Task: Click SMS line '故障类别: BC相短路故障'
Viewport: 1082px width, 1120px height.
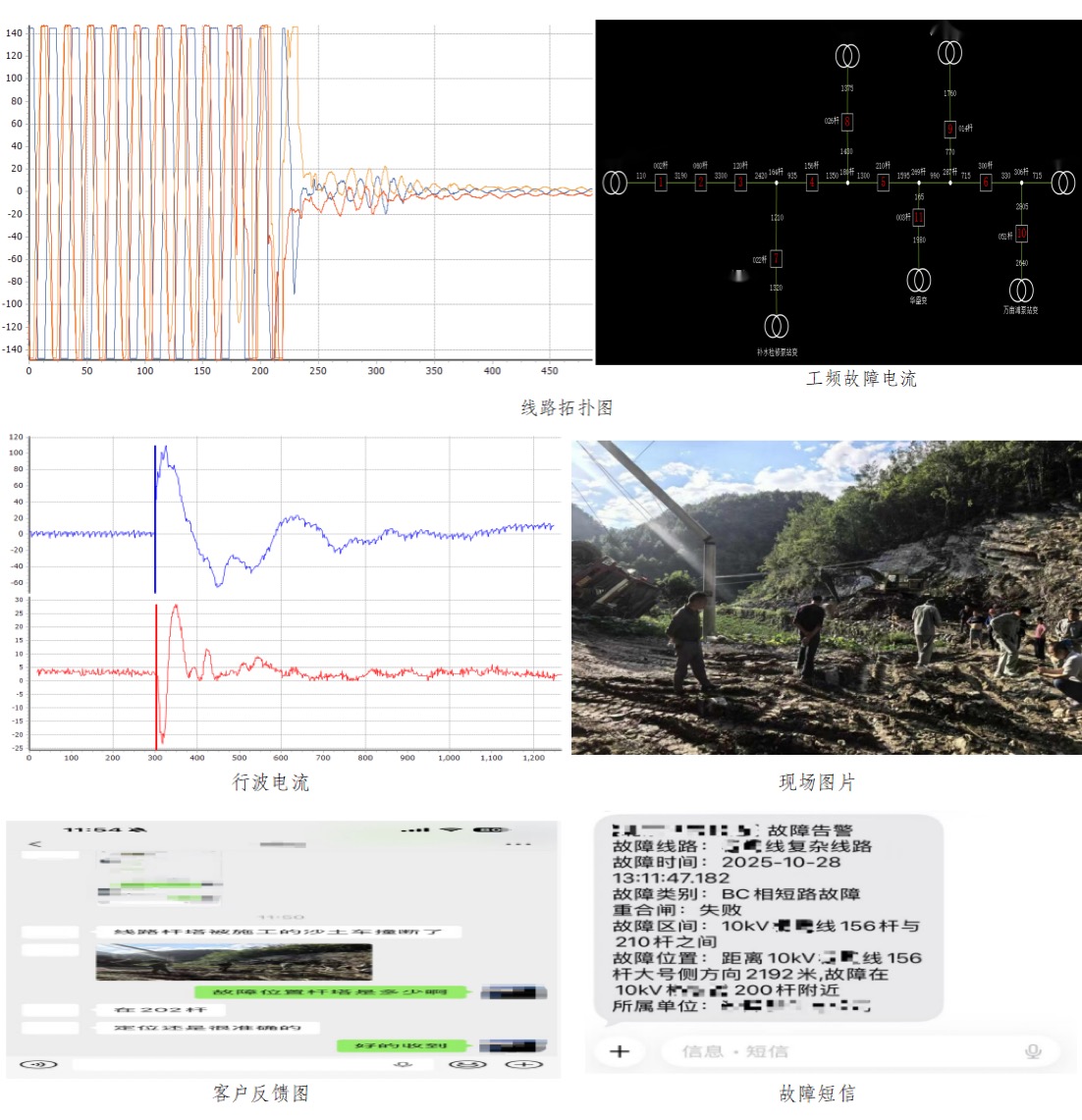Action: click(736, 893)
